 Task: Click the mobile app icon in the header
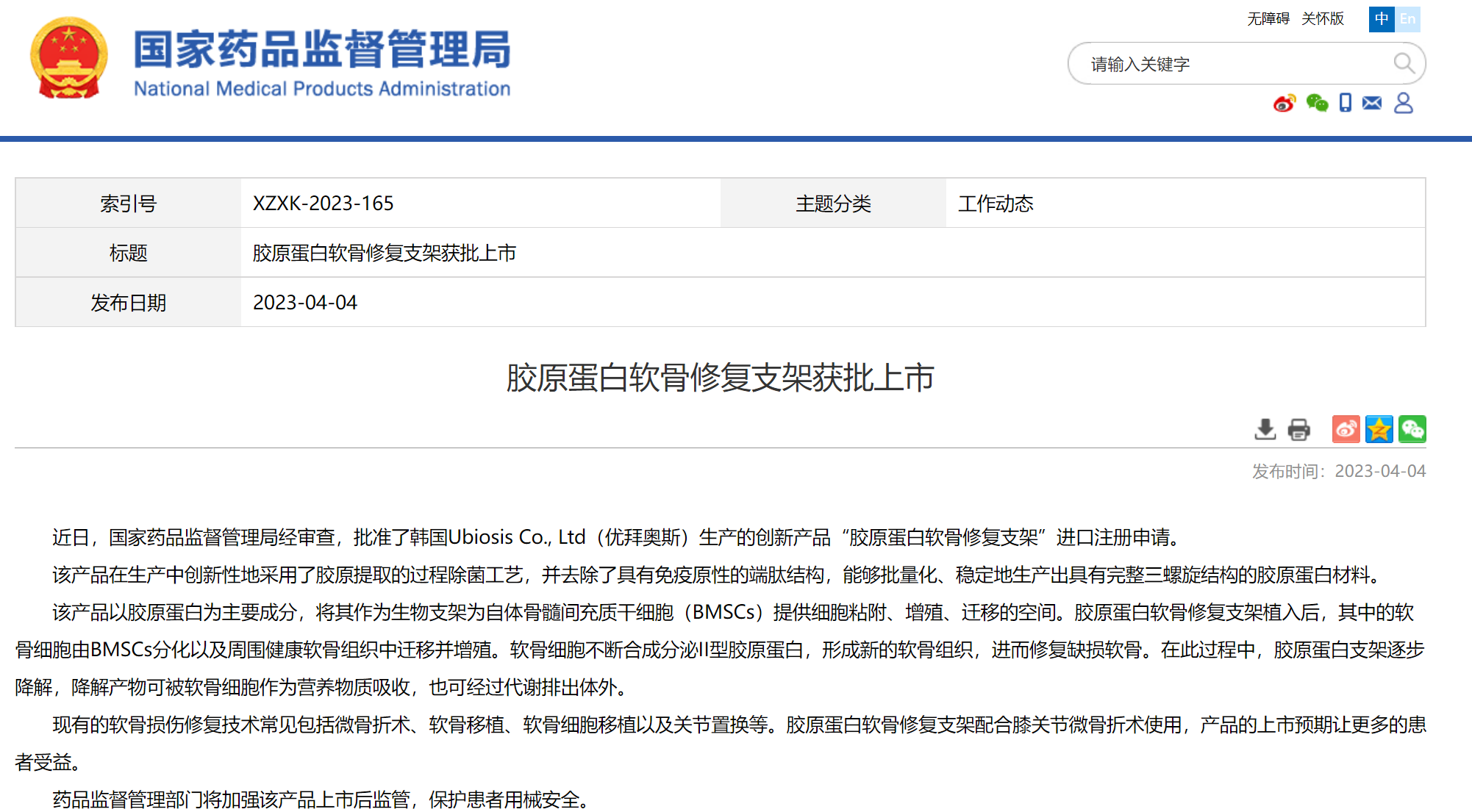(x=1345, y=104)
